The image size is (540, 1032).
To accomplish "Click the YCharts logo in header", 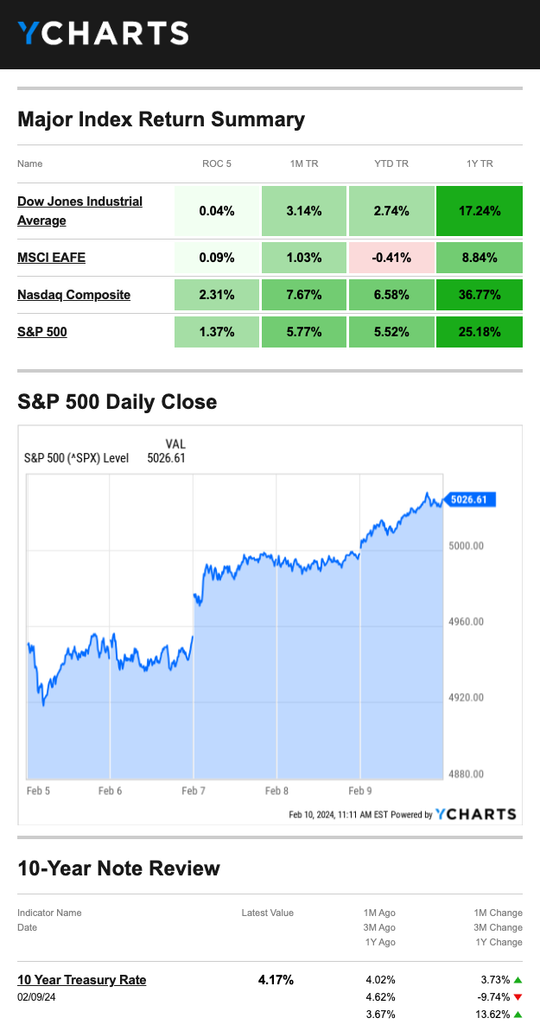I will click(103, 33).
